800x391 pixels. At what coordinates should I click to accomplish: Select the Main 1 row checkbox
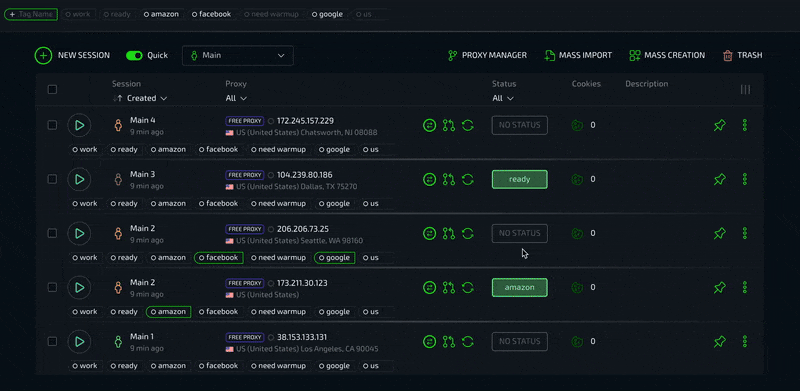pos(52,341)
